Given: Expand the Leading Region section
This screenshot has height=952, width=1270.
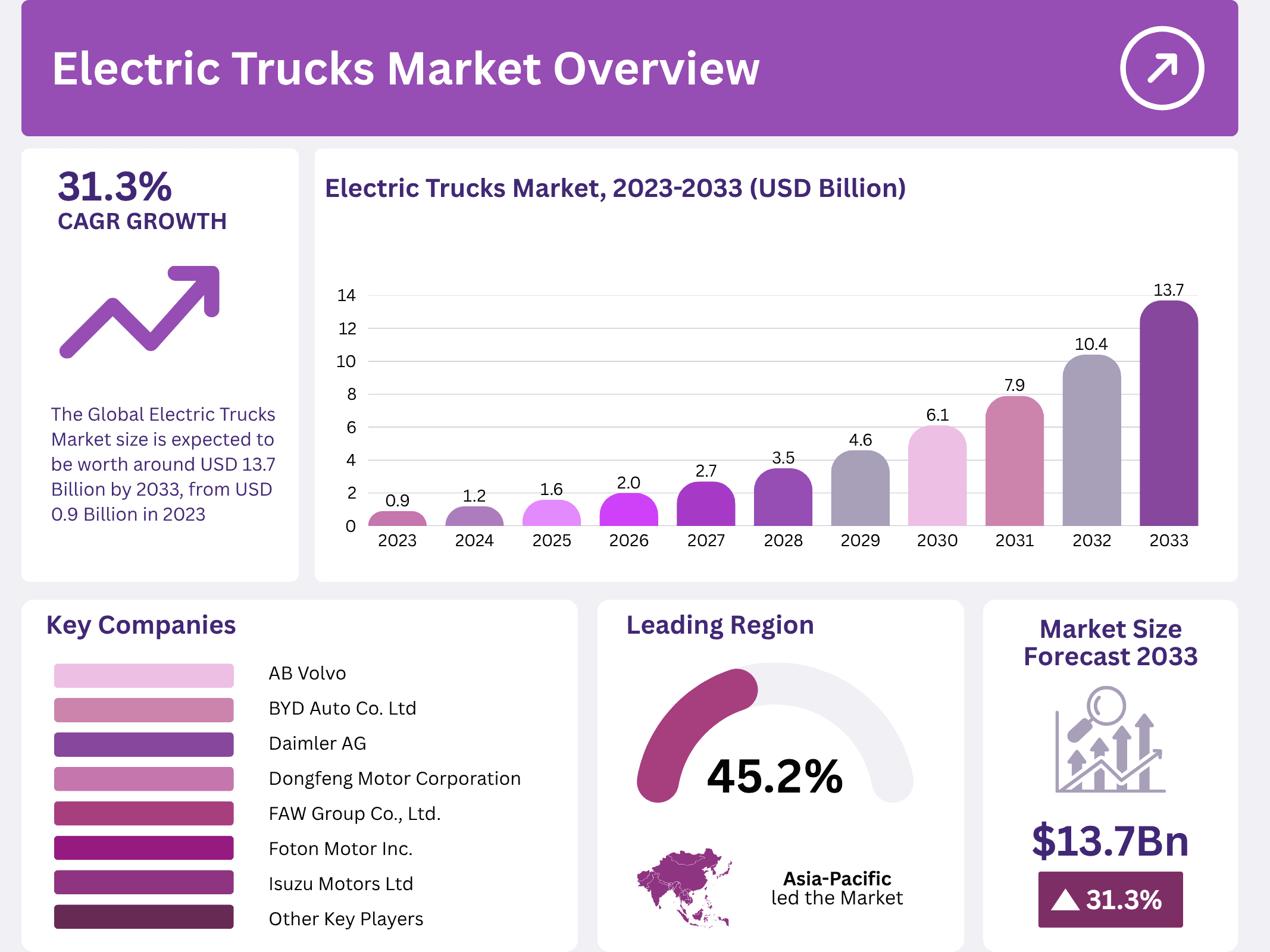Looking at the screenshot, I should pyautogui.click(x=720, y=625).
